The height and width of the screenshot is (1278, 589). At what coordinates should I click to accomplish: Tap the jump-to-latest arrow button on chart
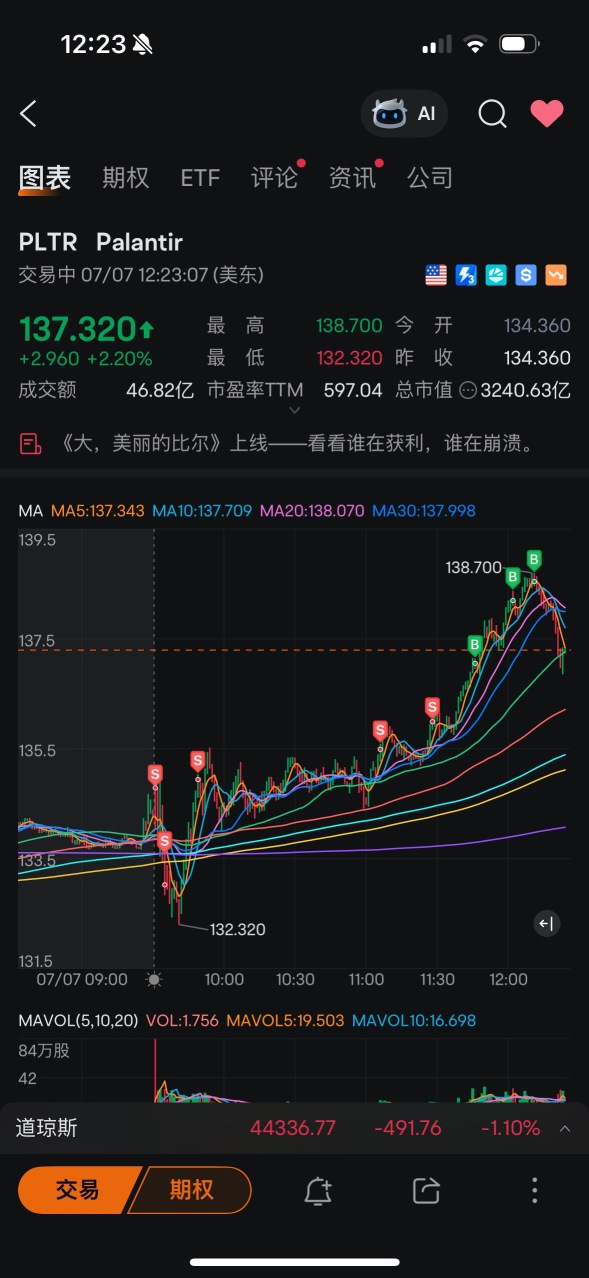tap(546, 924)
